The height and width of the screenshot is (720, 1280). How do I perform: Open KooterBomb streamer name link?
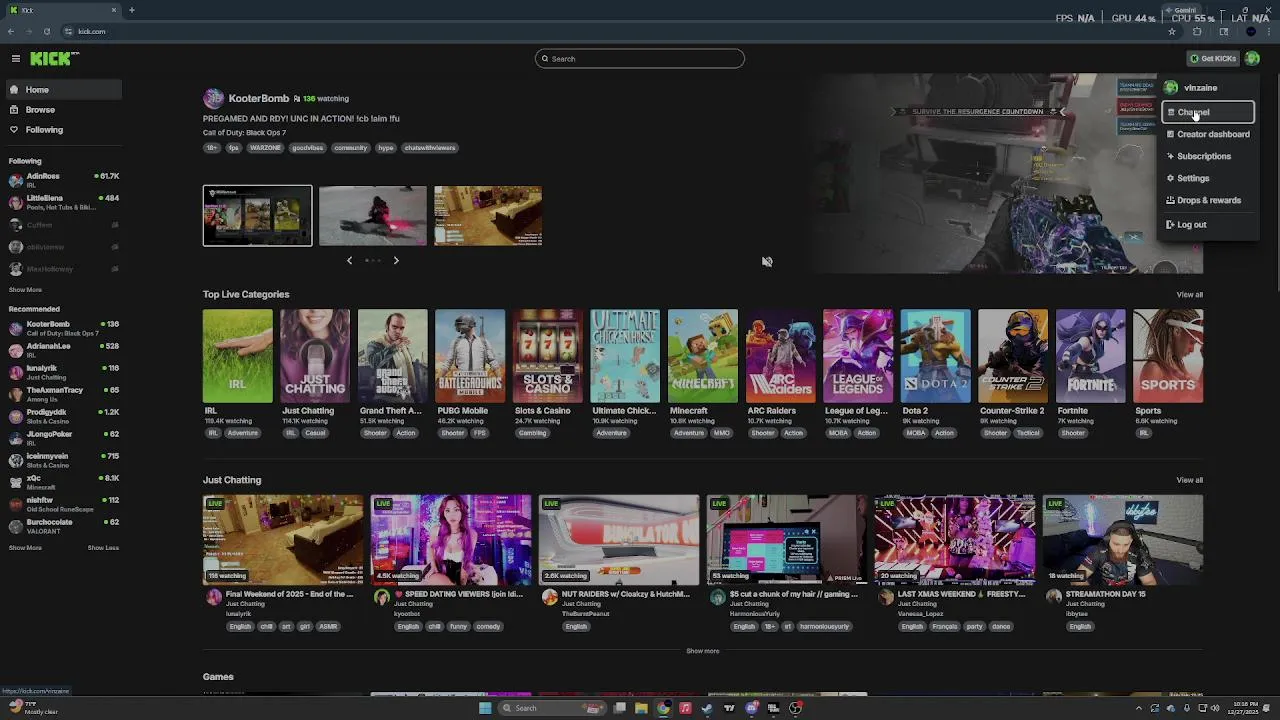(x=258, y=98)
